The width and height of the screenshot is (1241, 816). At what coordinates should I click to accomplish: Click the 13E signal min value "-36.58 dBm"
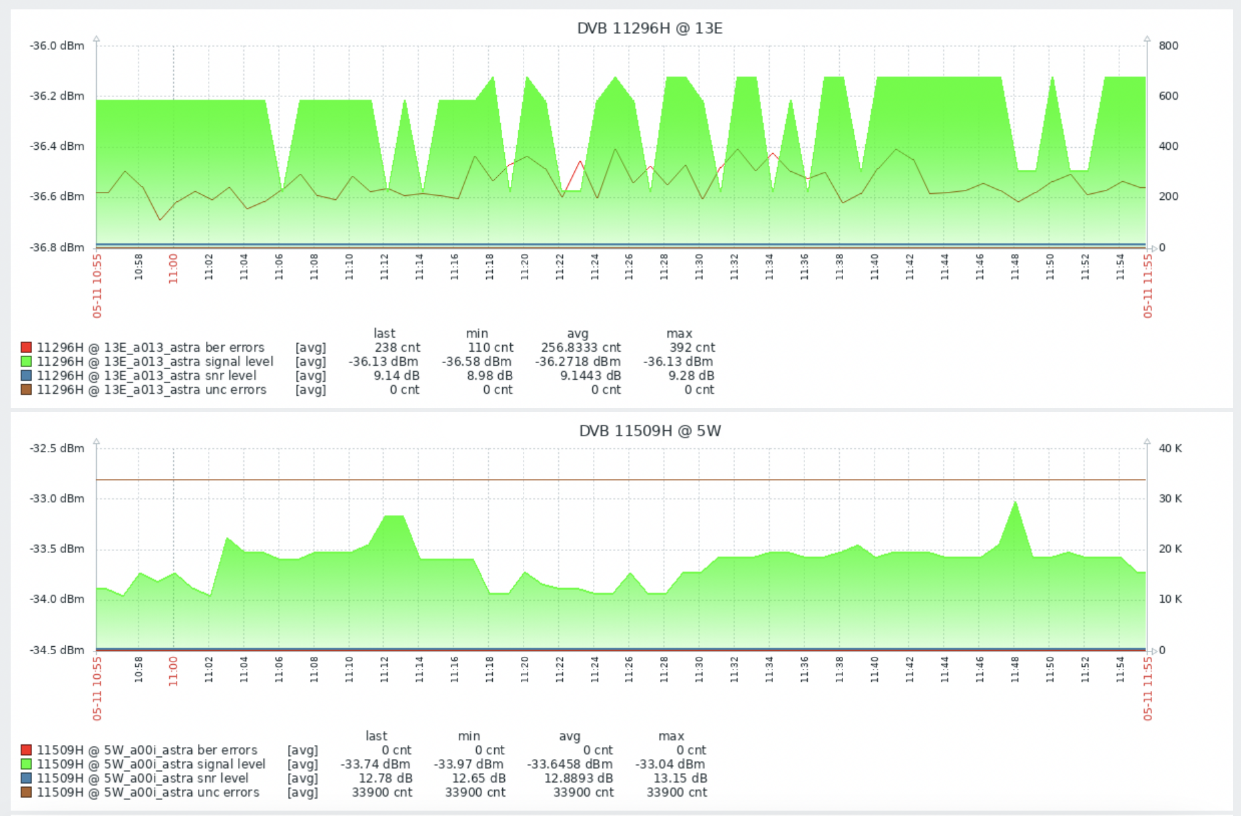pos(476,361)
